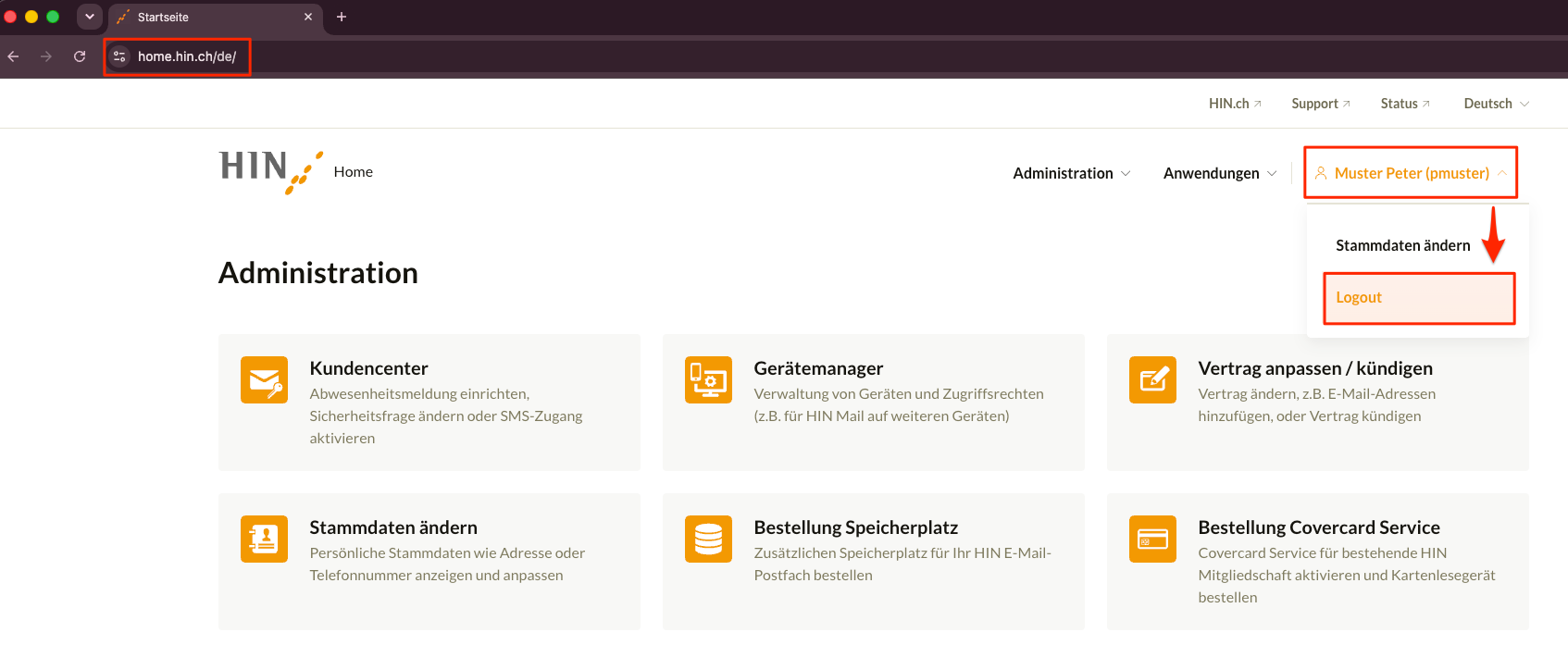Open Bestellung Speicherplatz card title
Image resolution: width=1568 pixels, height=645 pixels.
856,527
